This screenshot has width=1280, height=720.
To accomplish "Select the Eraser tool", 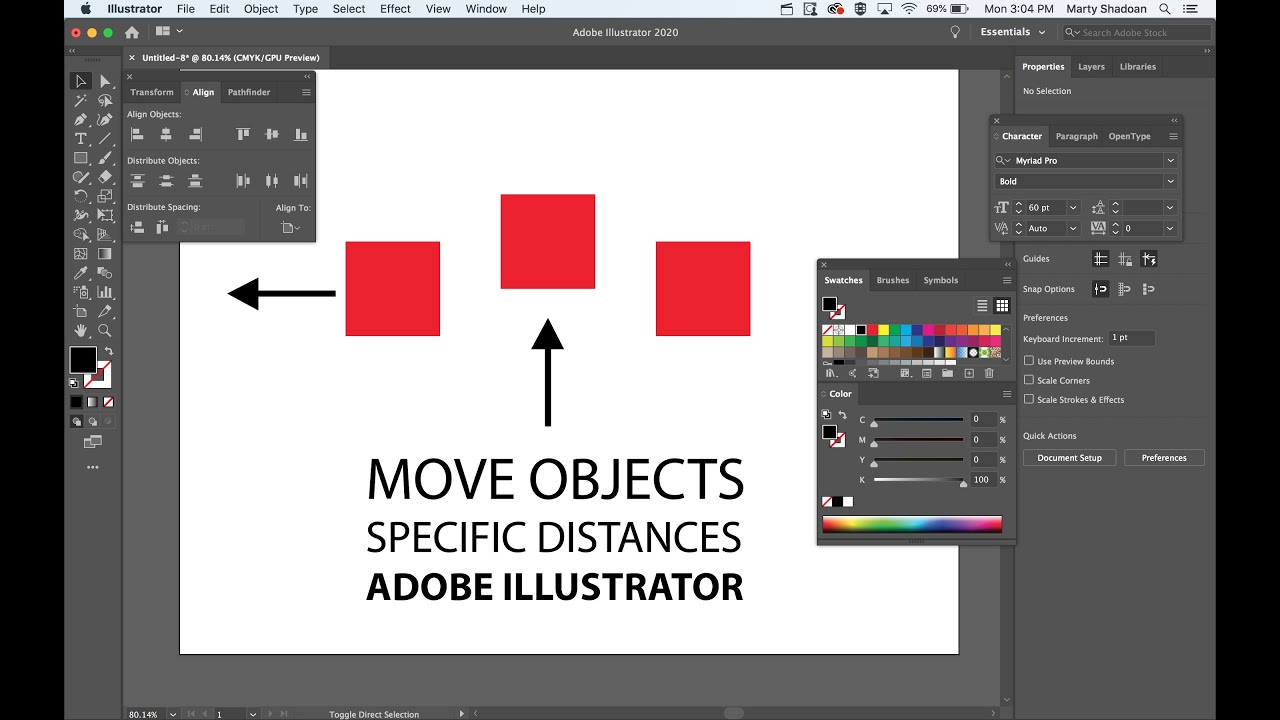I will [105, 177].
